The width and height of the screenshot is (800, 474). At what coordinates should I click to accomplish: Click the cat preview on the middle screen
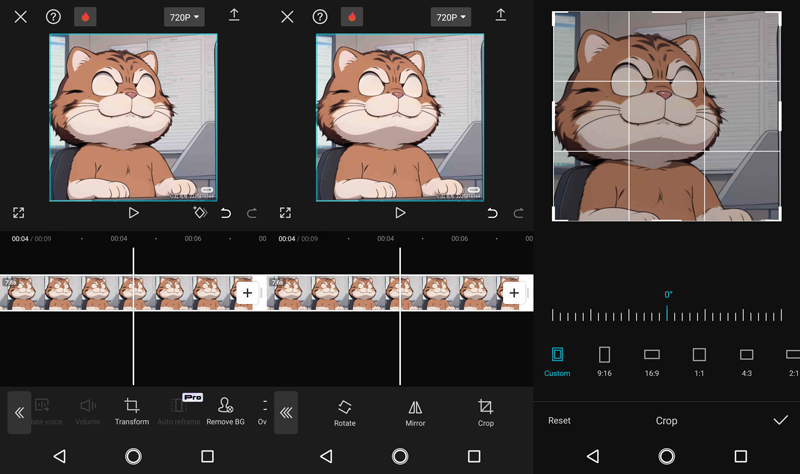[400, 117]
